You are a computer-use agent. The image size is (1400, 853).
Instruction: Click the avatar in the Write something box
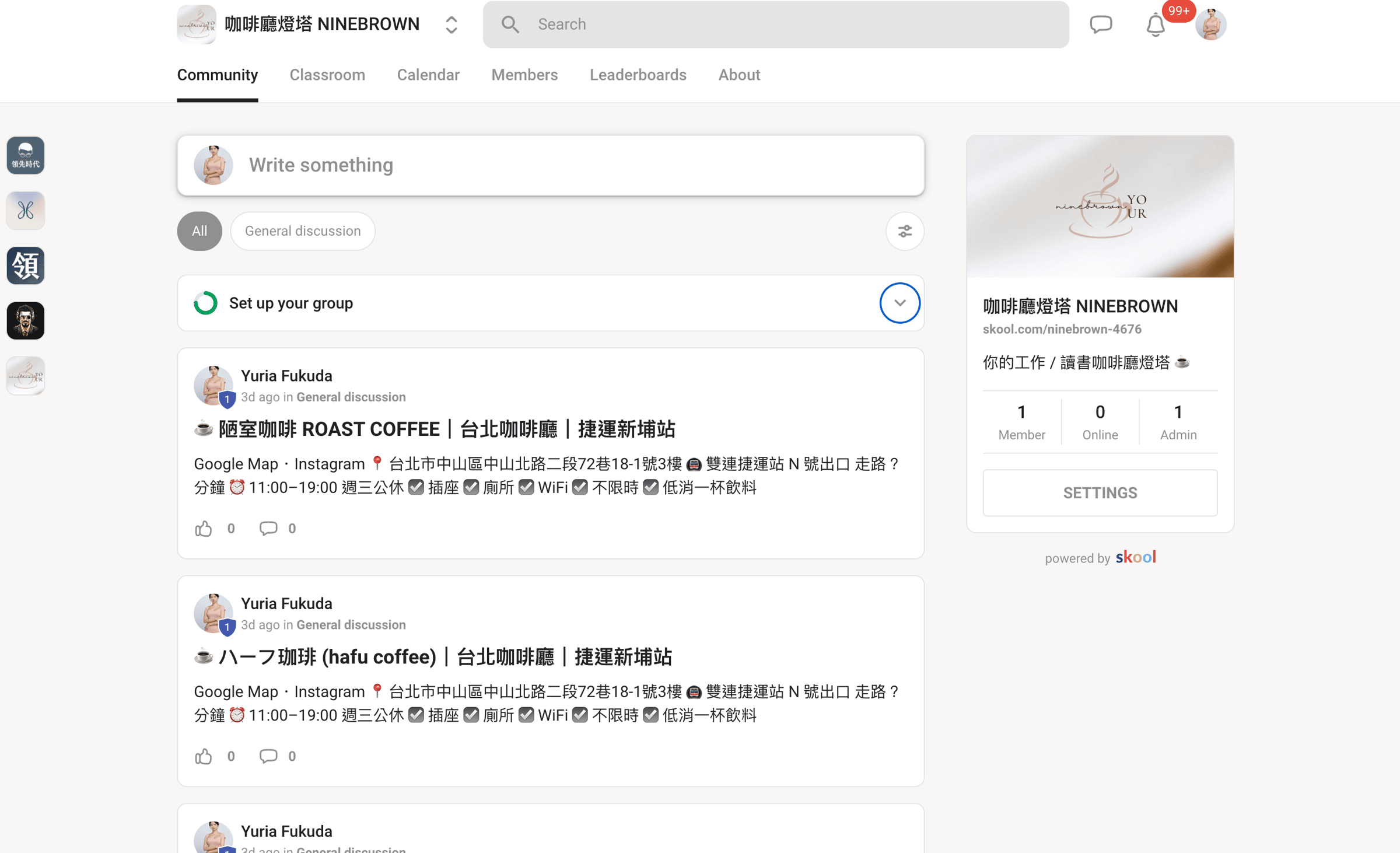(x=213, y=165)
